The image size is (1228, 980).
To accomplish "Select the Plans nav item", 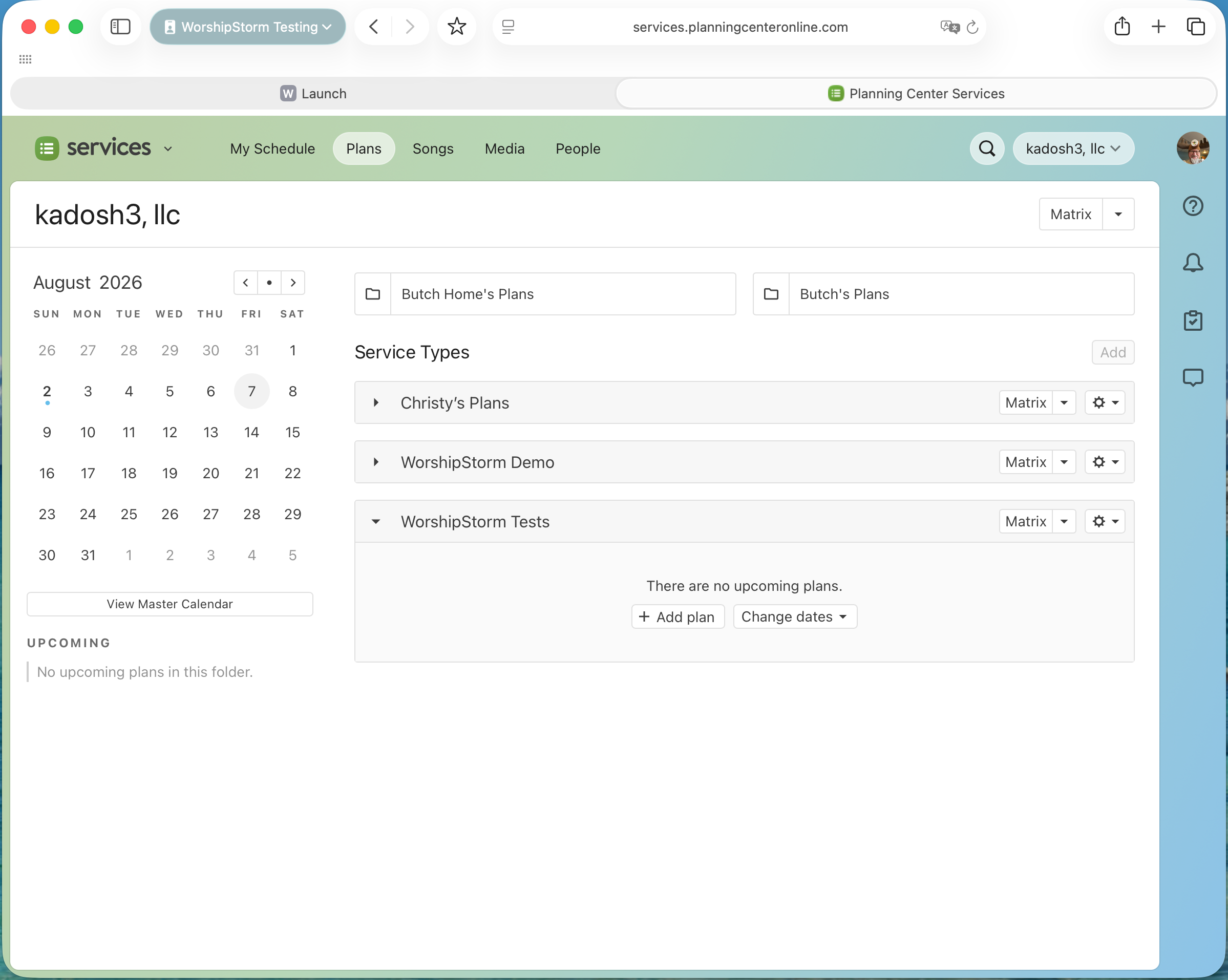I will tap(364, 148).
